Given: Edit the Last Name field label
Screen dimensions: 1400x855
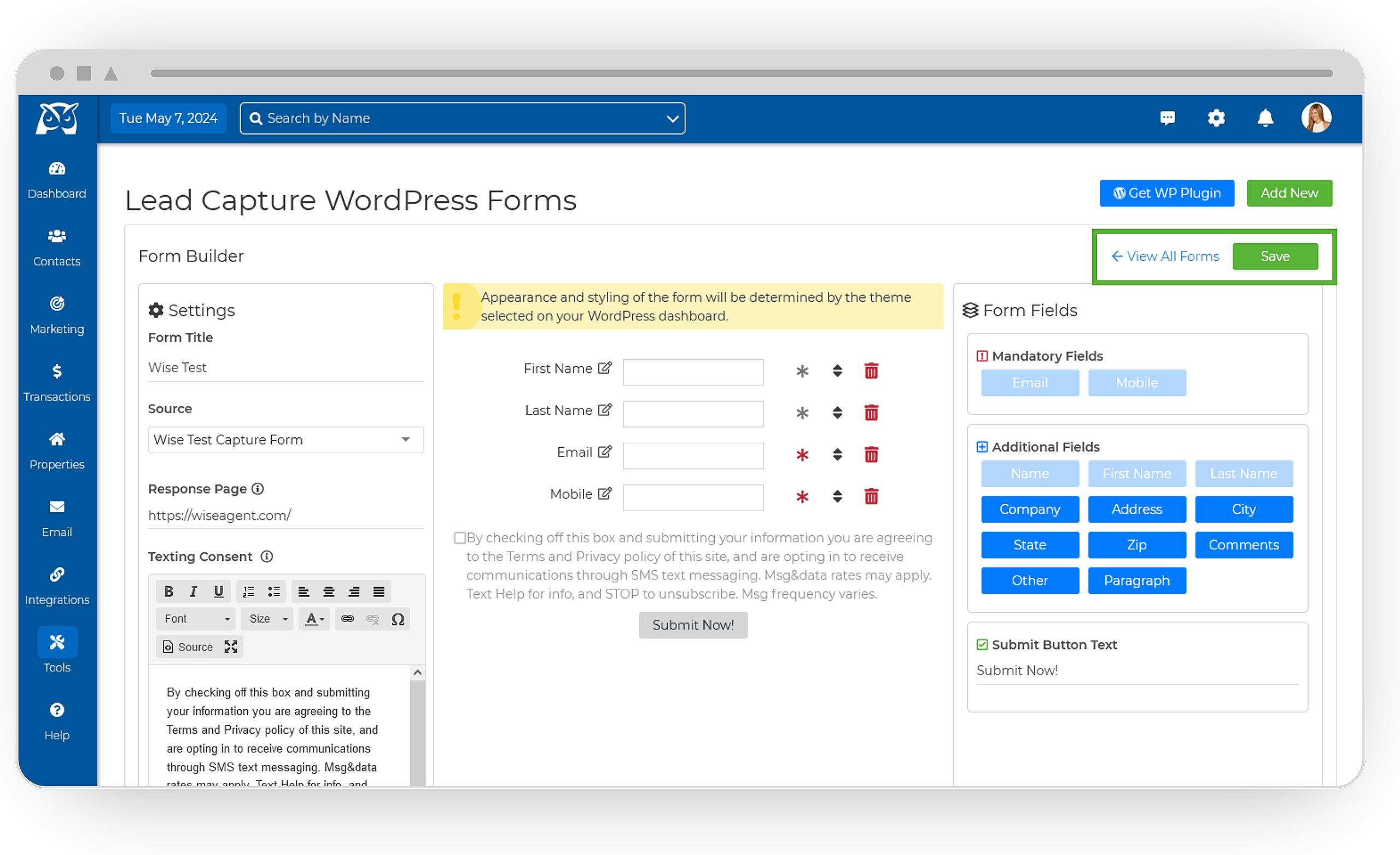Looking at the screenshot, I should tap(605, 409).
